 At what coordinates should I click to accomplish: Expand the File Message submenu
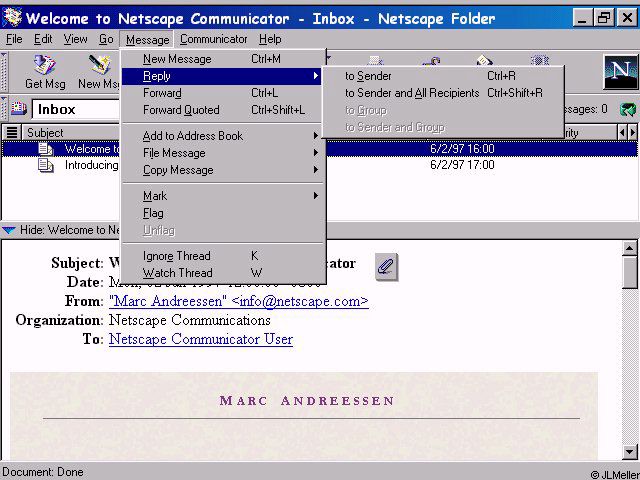click(x=224, y=153)
